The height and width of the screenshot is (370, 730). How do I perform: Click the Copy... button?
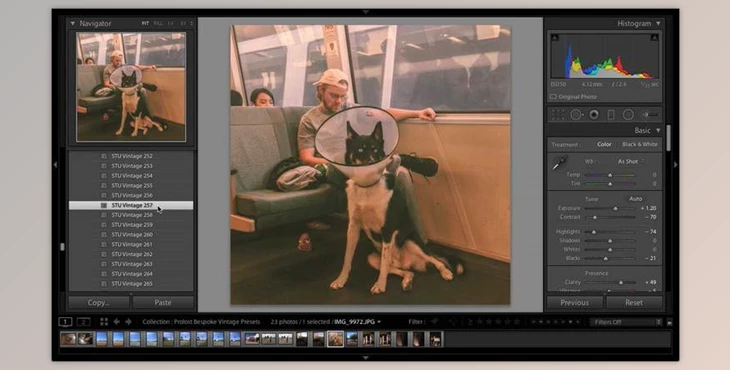(99, 303)
